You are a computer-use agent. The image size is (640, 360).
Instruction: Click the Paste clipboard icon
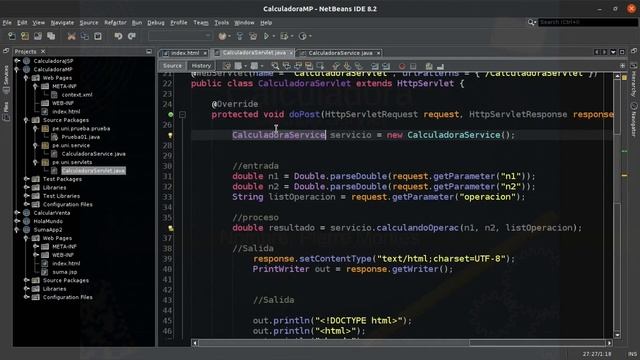pos(98,36)
